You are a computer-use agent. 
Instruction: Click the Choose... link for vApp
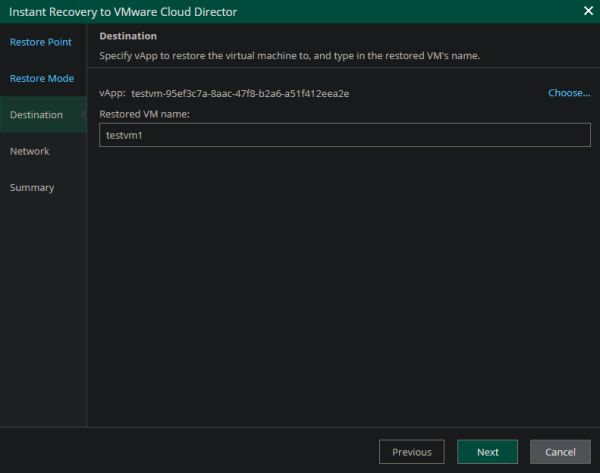click(x=569, y=93)
